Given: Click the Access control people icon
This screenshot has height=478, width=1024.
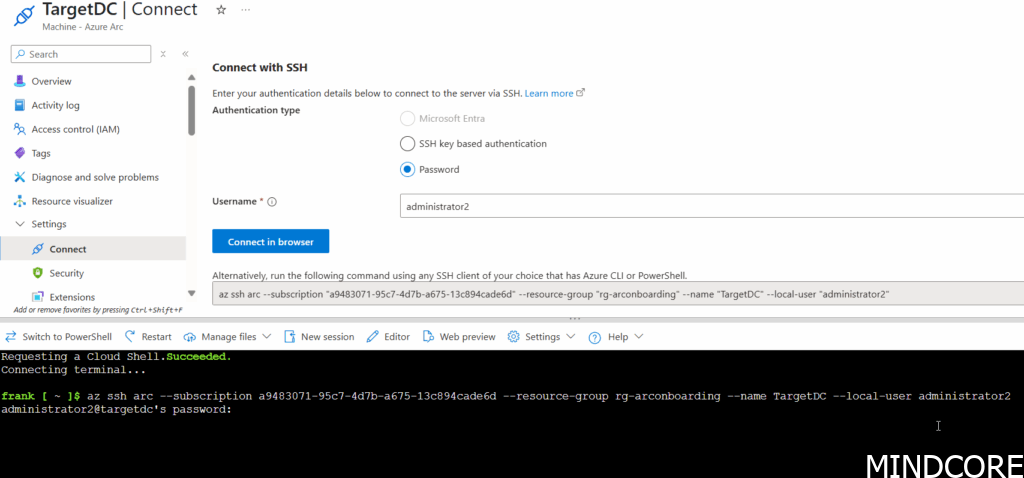Looking at the screenshot, I should pos(20,129).
